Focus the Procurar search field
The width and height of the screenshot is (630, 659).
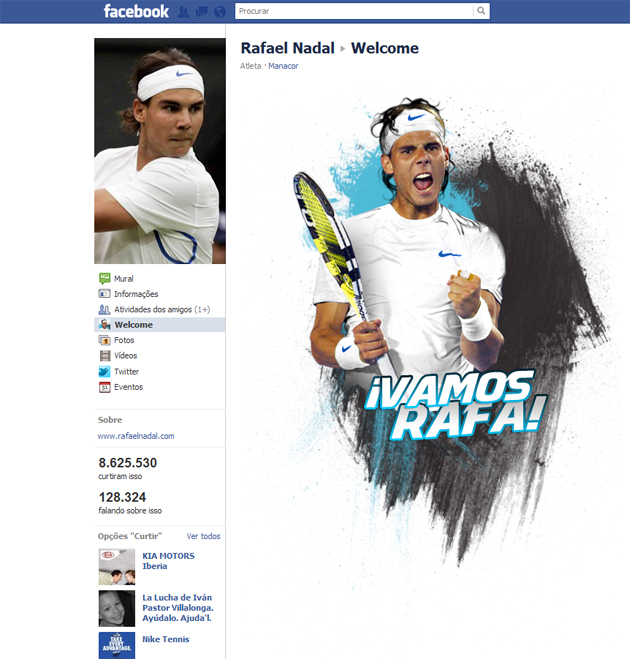click(354, 11)
